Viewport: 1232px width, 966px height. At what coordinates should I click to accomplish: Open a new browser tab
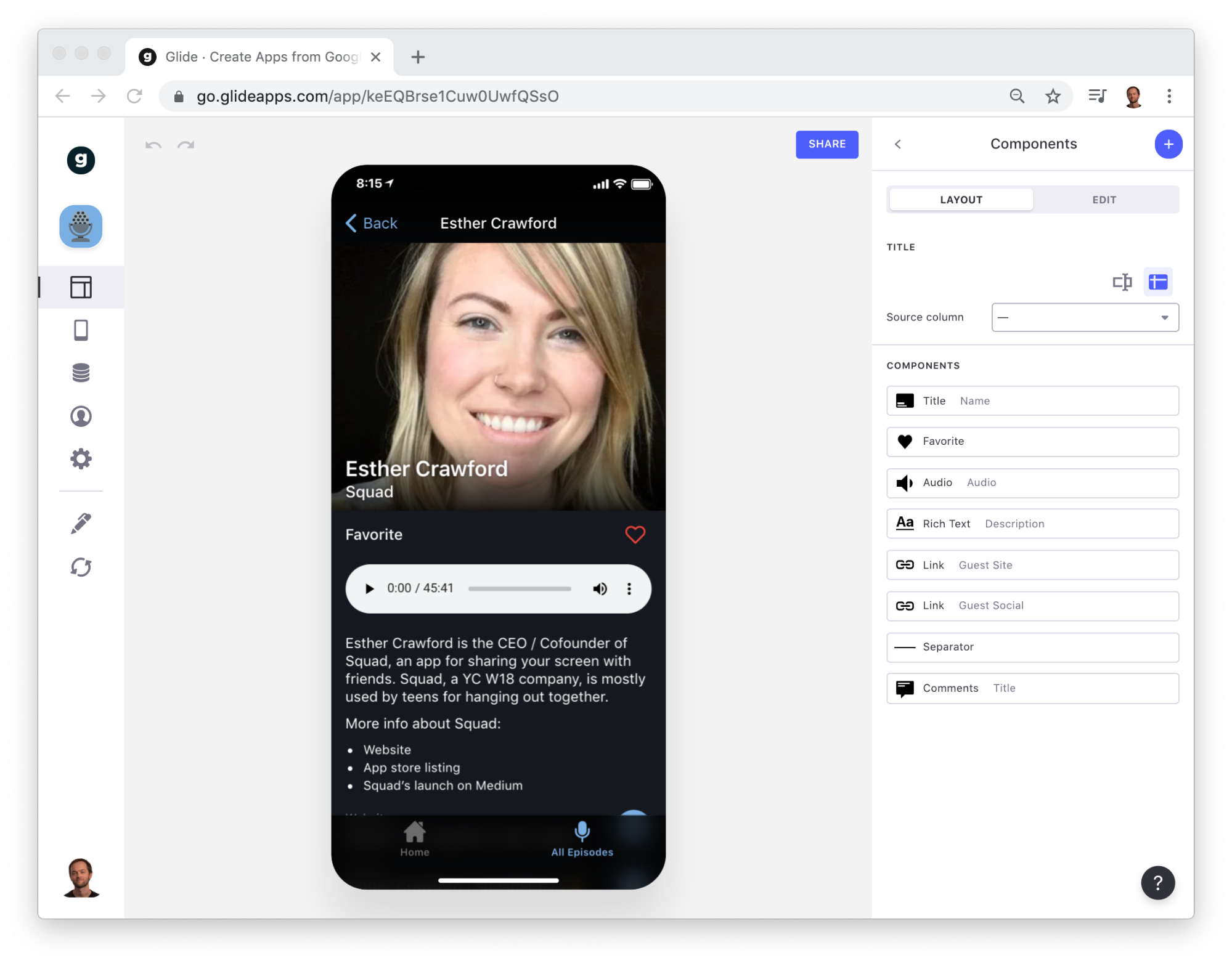tap(418, 57)
